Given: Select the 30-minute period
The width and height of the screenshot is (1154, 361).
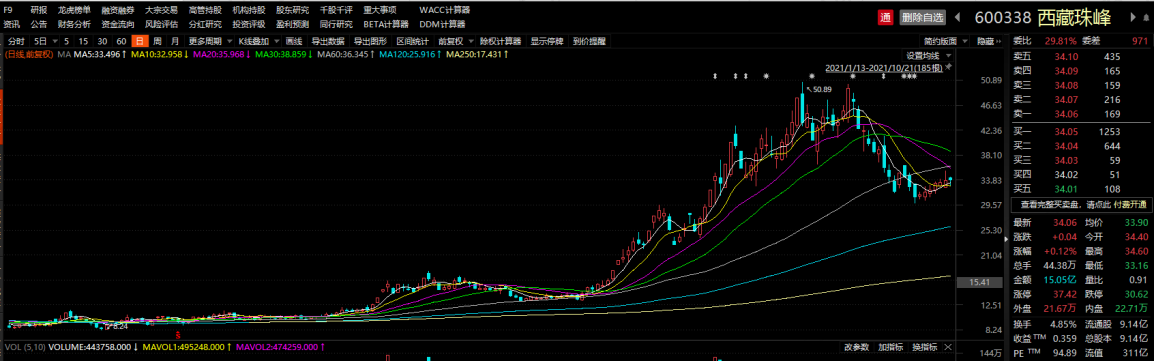Looking at the screenshot, I should tap(103, 41).
